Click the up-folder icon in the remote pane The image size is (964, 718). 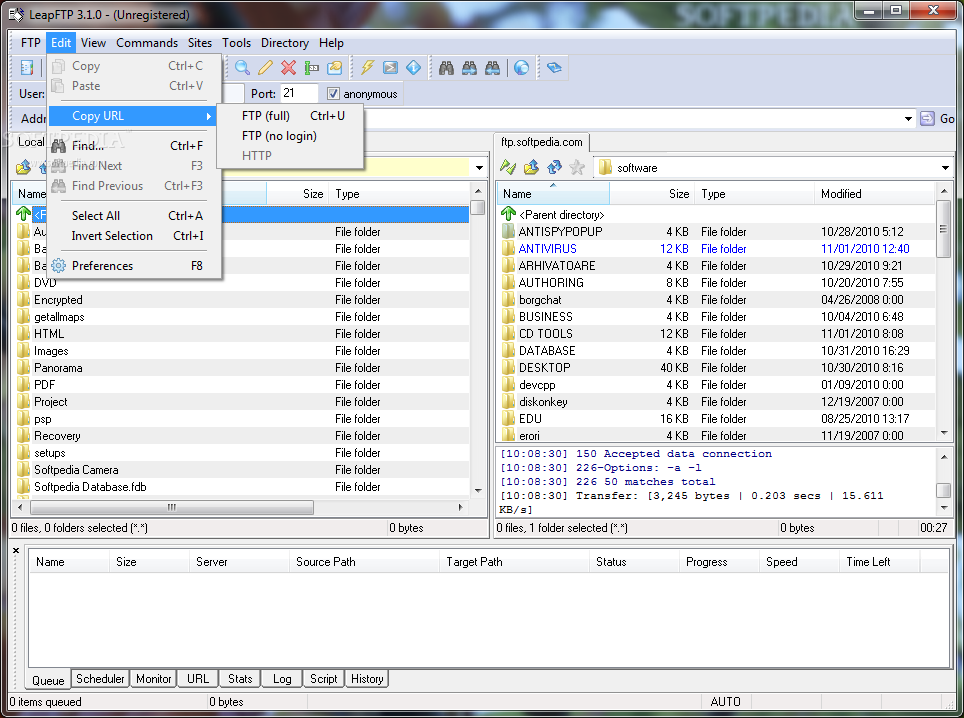click(x=531, y=167)
